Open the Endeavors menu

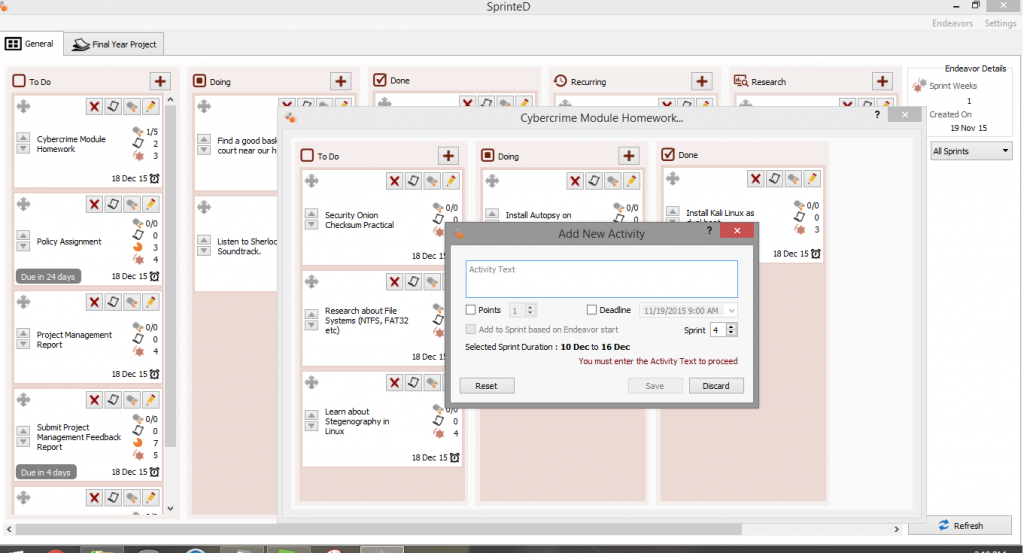[951, 23]
